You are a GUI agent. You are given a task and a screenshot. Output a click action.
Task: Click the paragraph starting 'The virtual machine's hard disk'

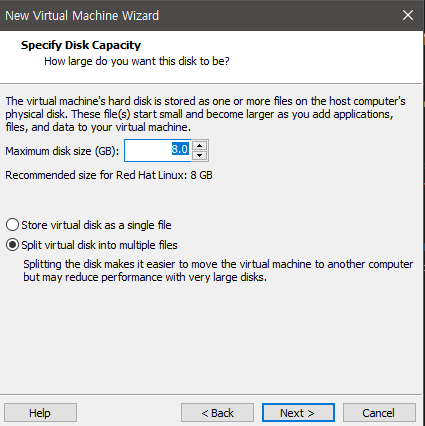tap(205, 114)
